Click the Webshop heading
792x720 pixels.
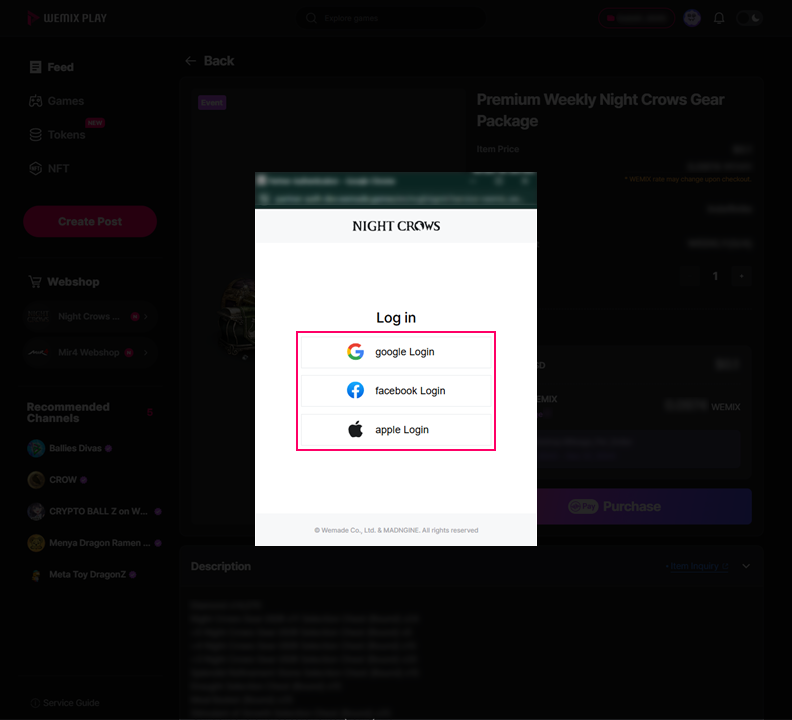(x=73, y=282)
